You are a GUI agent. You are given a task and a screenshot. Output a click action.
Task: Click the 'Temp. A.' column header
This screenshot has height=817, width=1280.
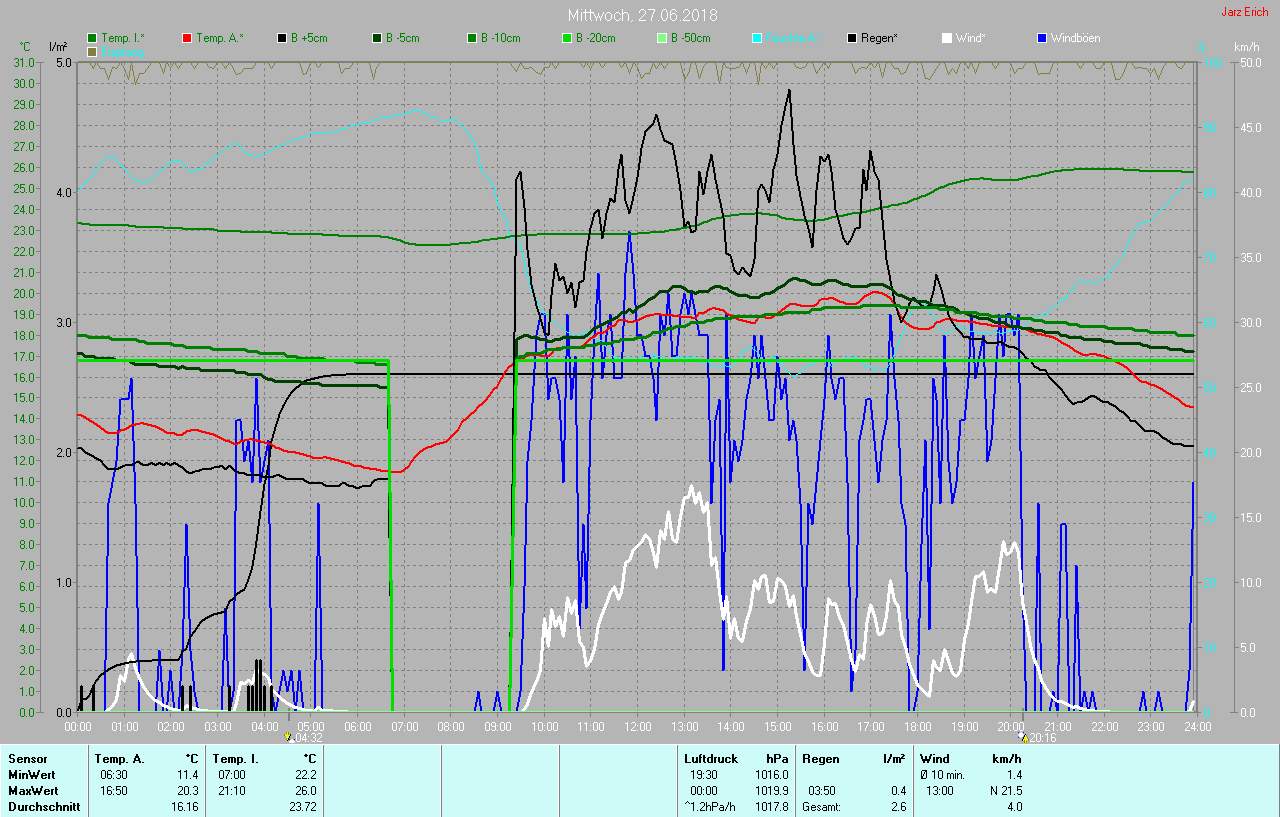(120, 759)
